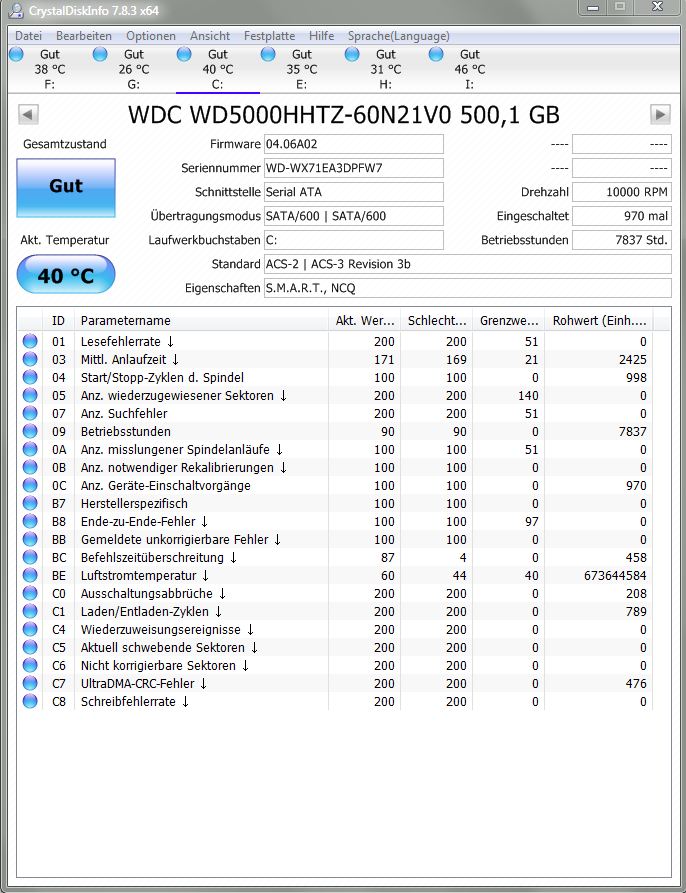Click the status orb for Laden/Entladen-Zyklen
This screenshot has height=893, width=686.
click(30, 611)
